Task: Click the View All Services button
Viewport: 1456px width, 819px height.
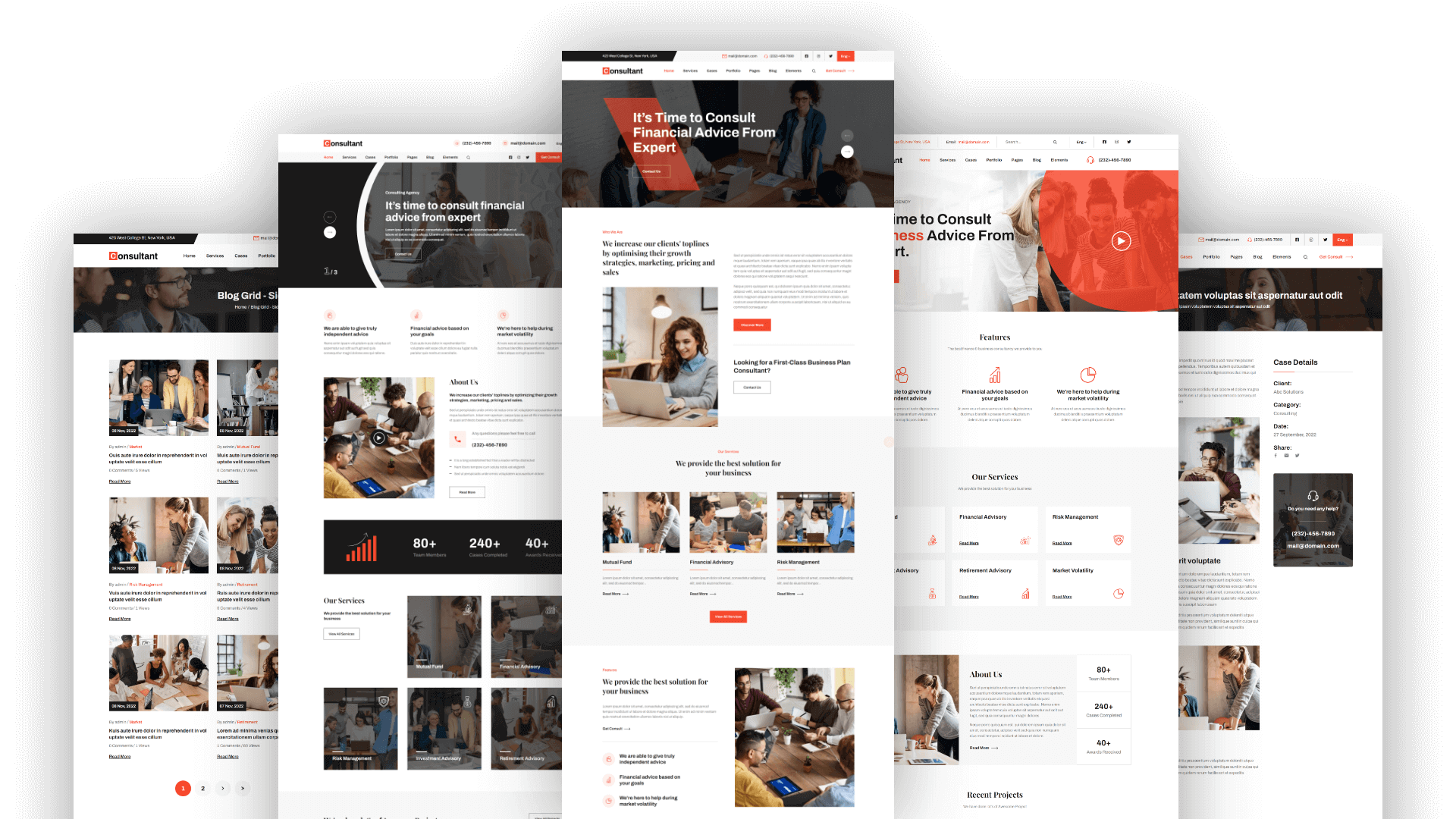Action: click(x=728, y=616)
